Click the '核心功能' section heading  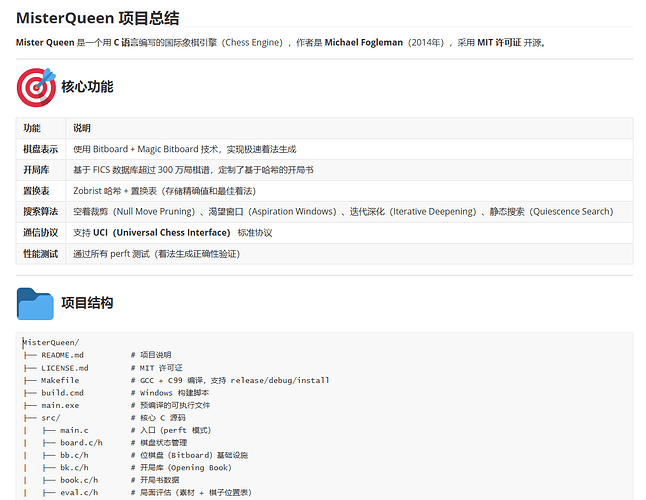[x=87, y=87]
